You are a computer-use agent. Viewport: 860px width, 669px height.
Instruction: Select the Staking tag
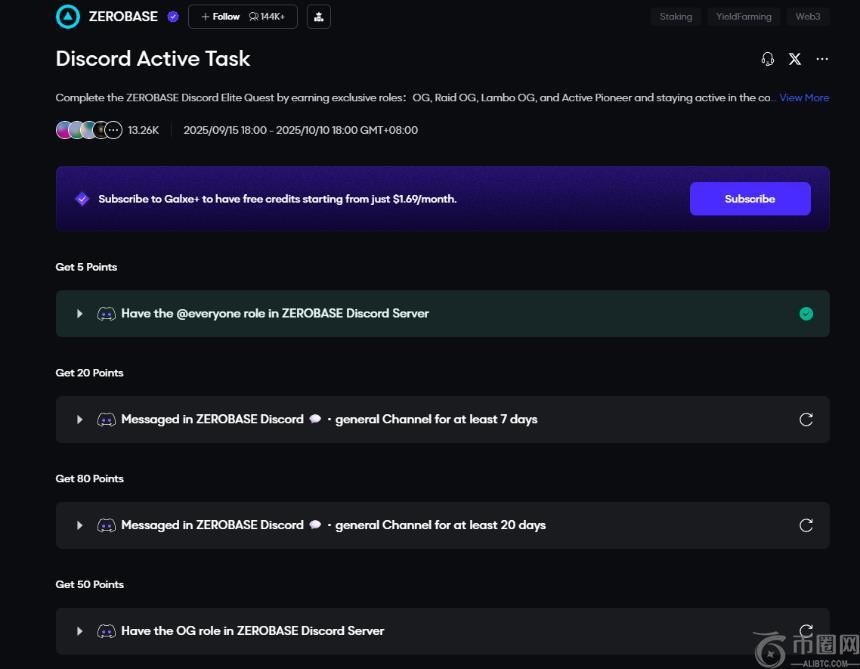point(675,17)
